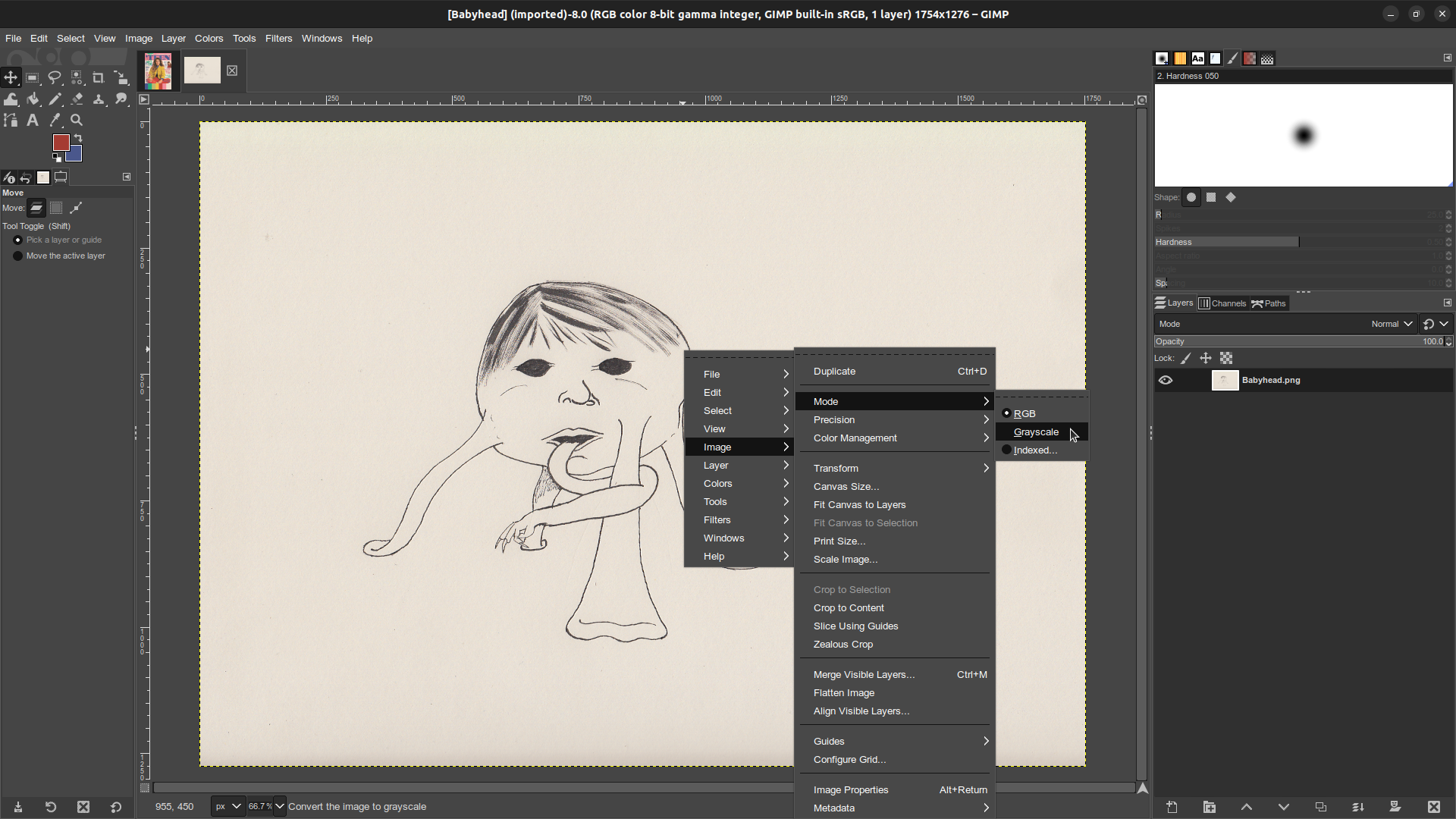Create a new layer

click(1172, 807)
